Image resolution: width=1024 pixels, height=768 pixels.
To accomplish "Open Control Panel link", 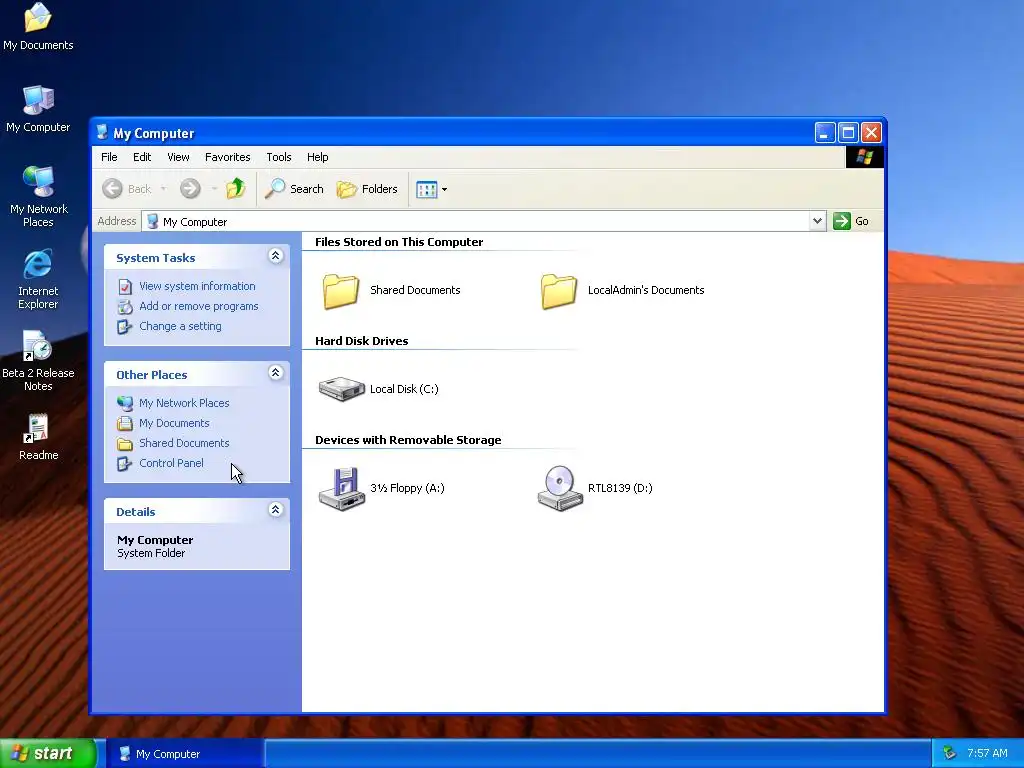I will [171, 463].
